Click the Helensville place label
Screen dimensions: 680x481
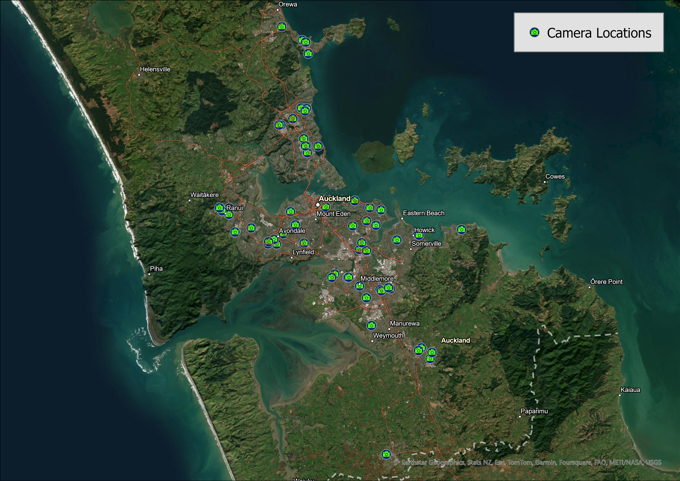(155, 69)
